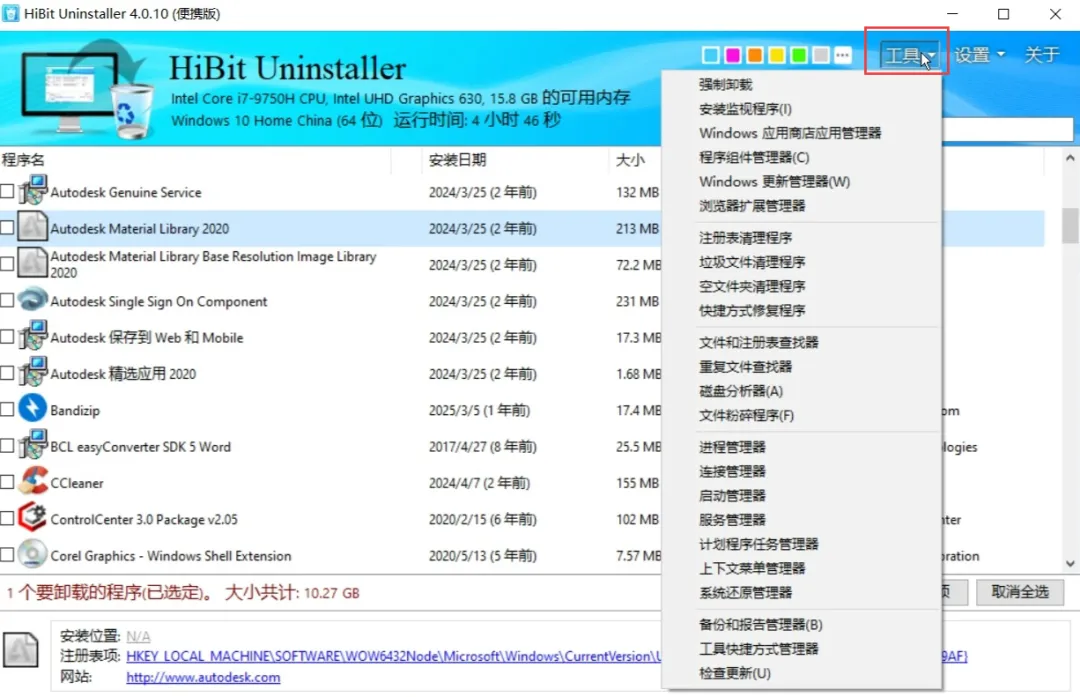The image size is (1080, 697).
Task: Apply the blue theme color swatch
Action: [x=711, y=55]
